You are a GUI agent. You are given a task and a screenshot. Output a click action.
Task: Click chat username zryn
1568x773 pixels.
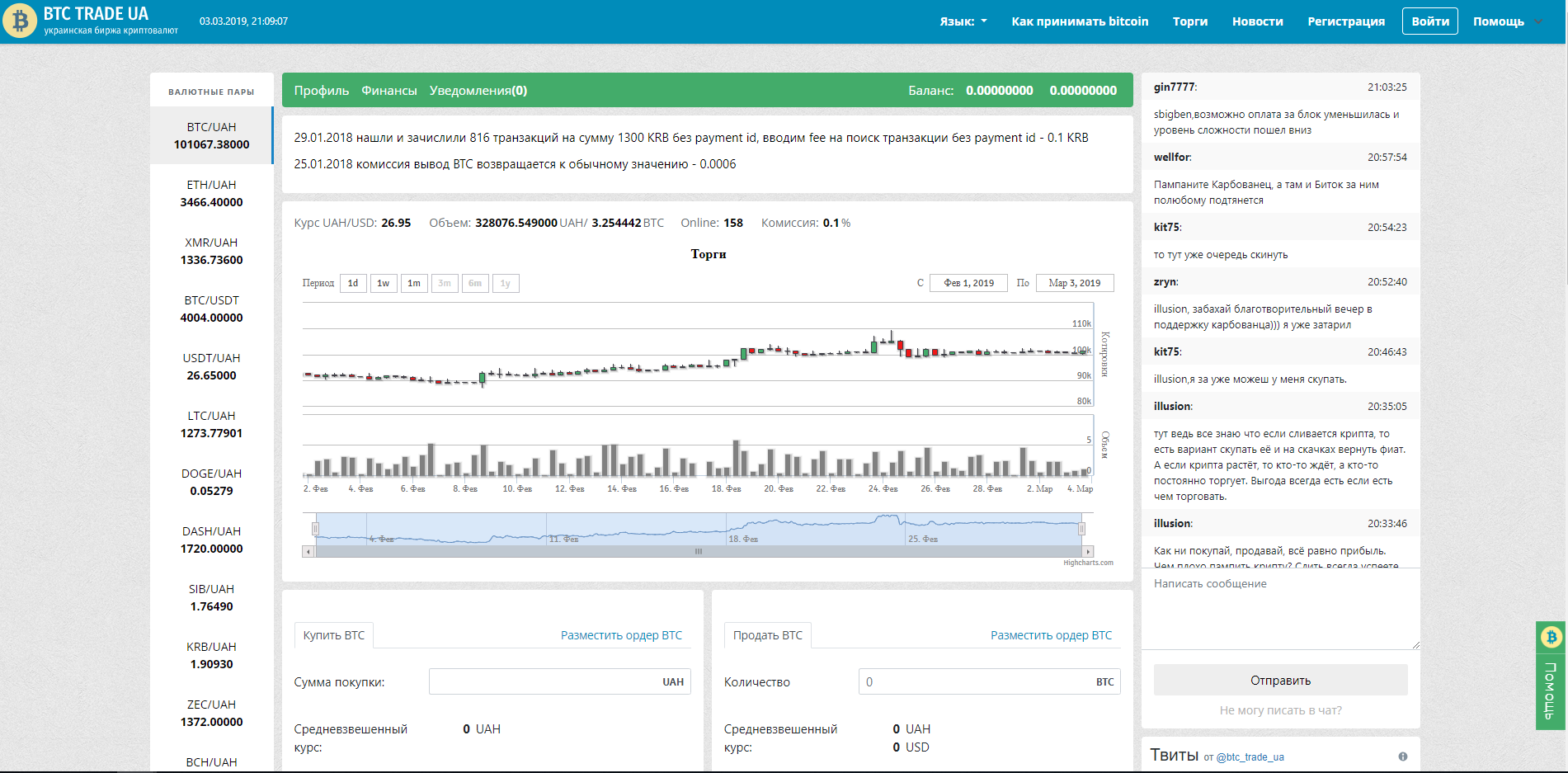[x=1165, y=281]
